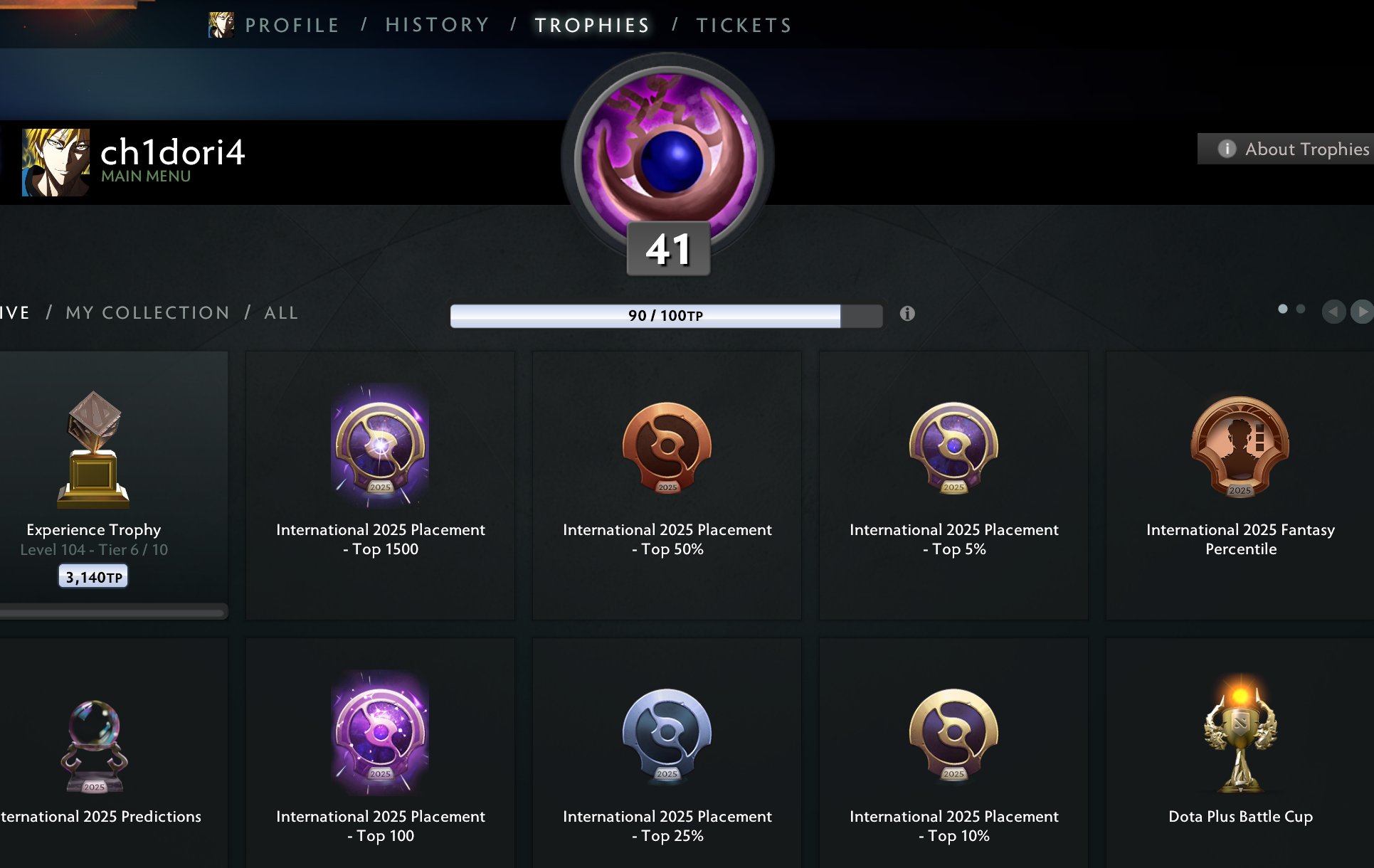Viewport: 1374px width, 868px height.
Task: Go to previous trophy page arrow
Action: (x=1333, y=312)
